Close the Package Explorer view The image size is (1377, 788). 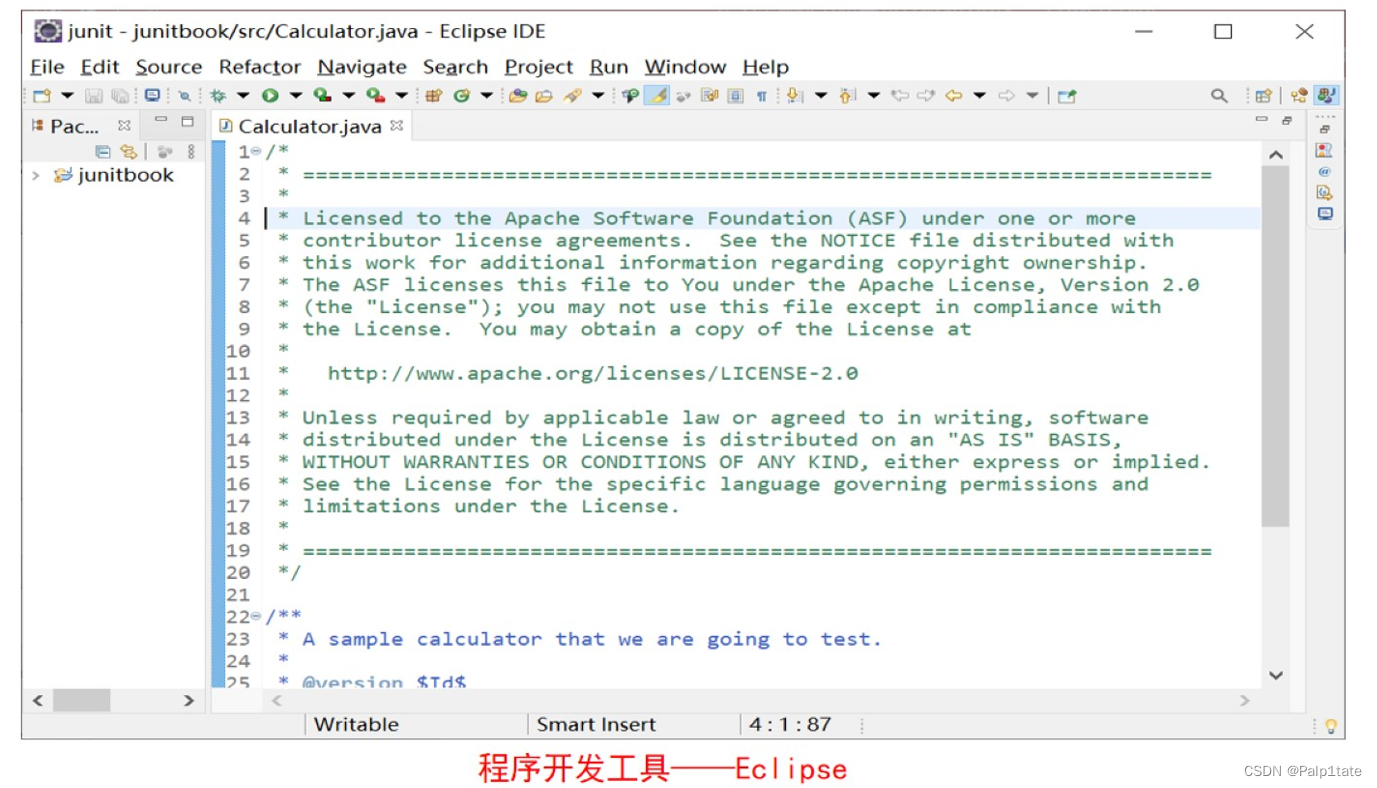[124, 125]
